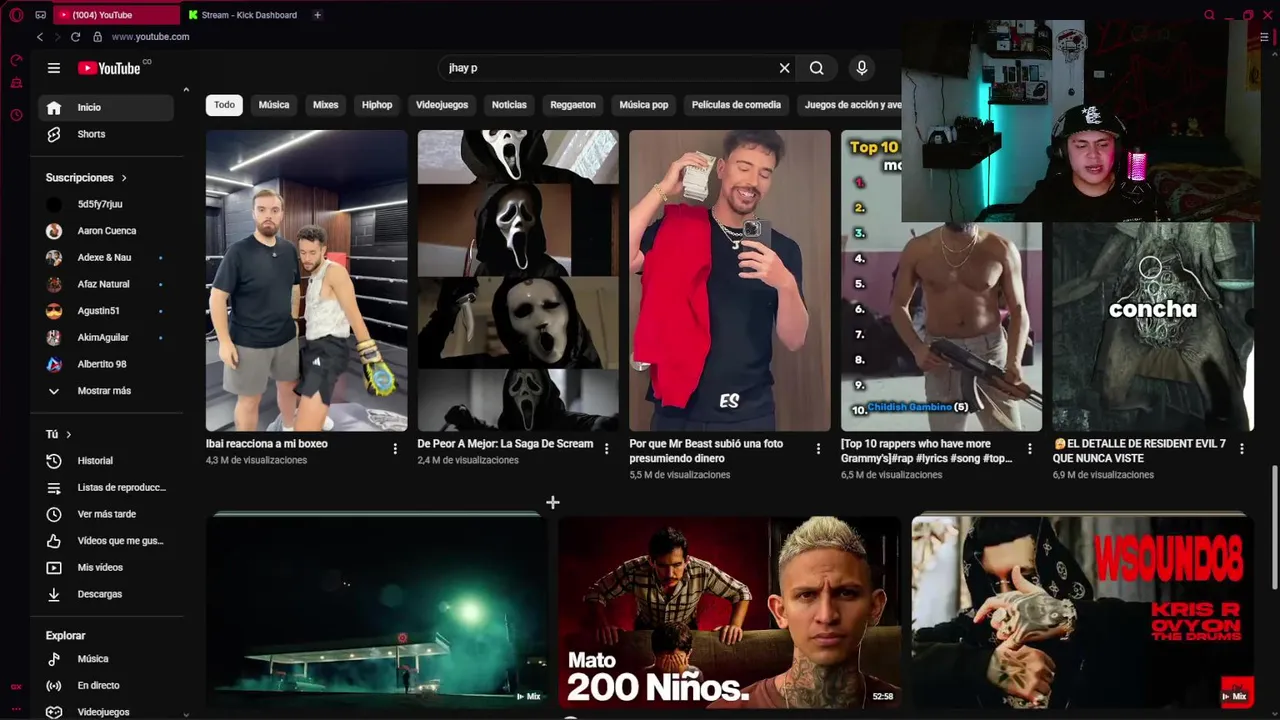The image size is (1280, 720).
Task: Open a new browser tab with plus
Action: pos(317,15)
